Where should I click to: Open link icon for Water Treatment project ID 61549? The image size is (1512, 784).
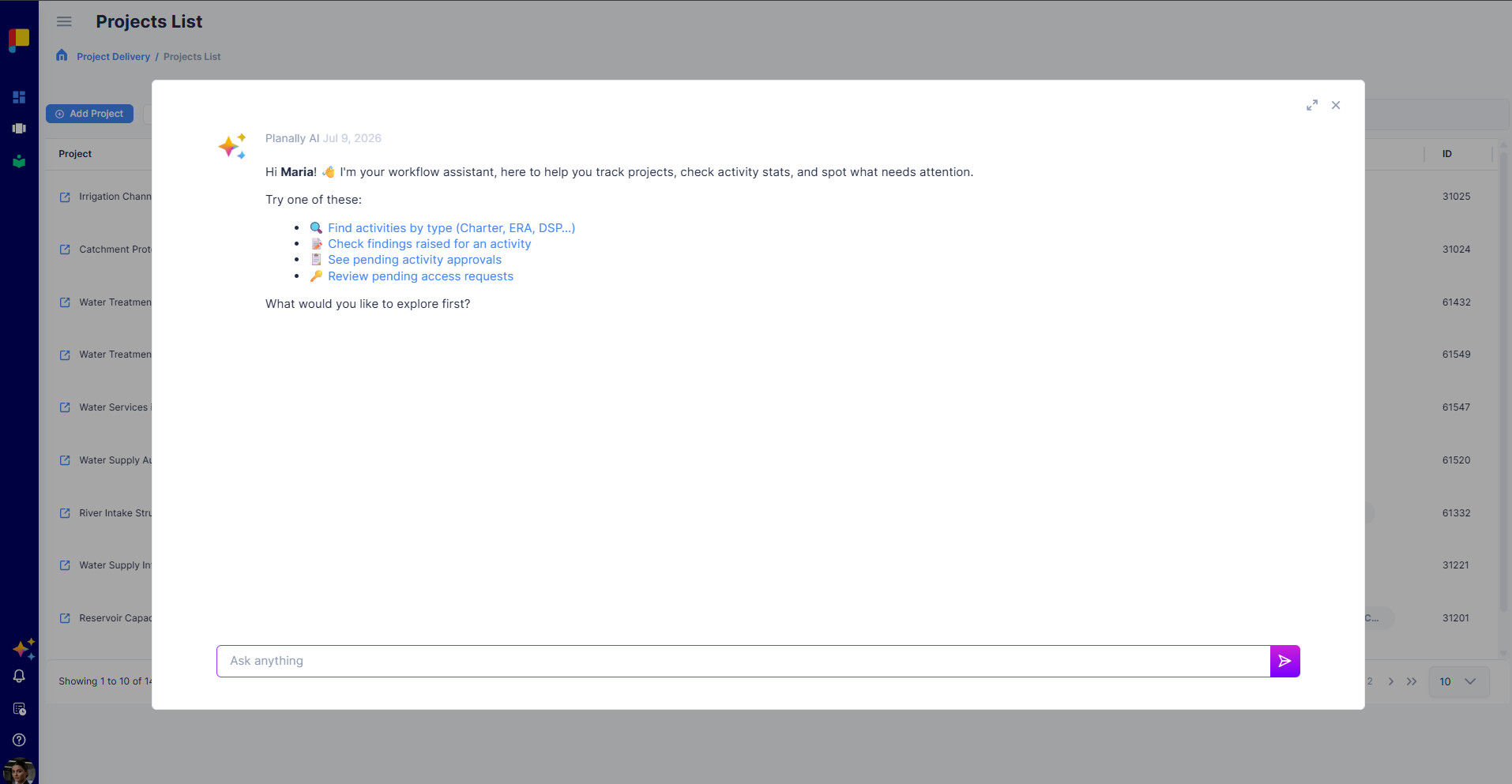point(65,354)
